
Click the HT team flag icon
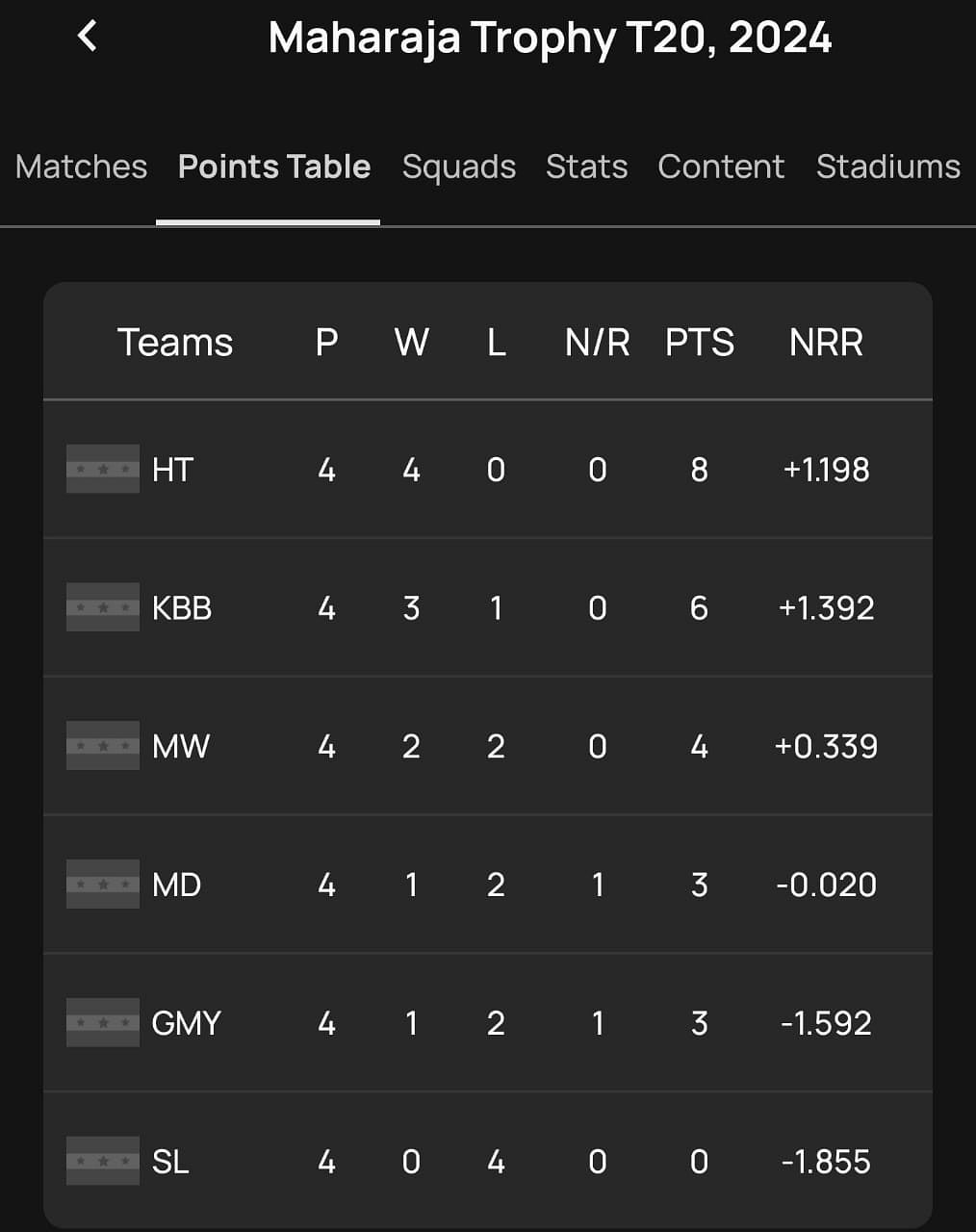(103, 470)
